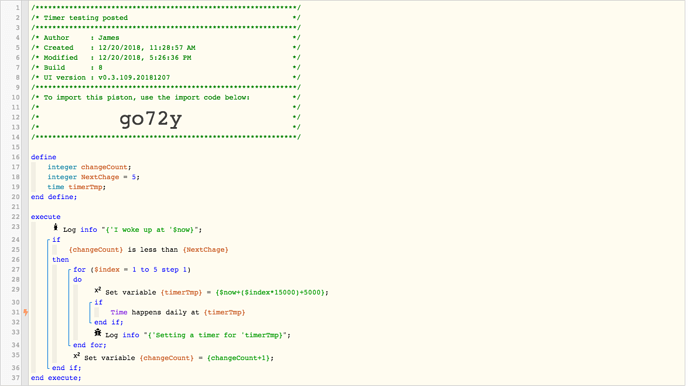
Task: Click the define keyword
Action: point(44,157)
